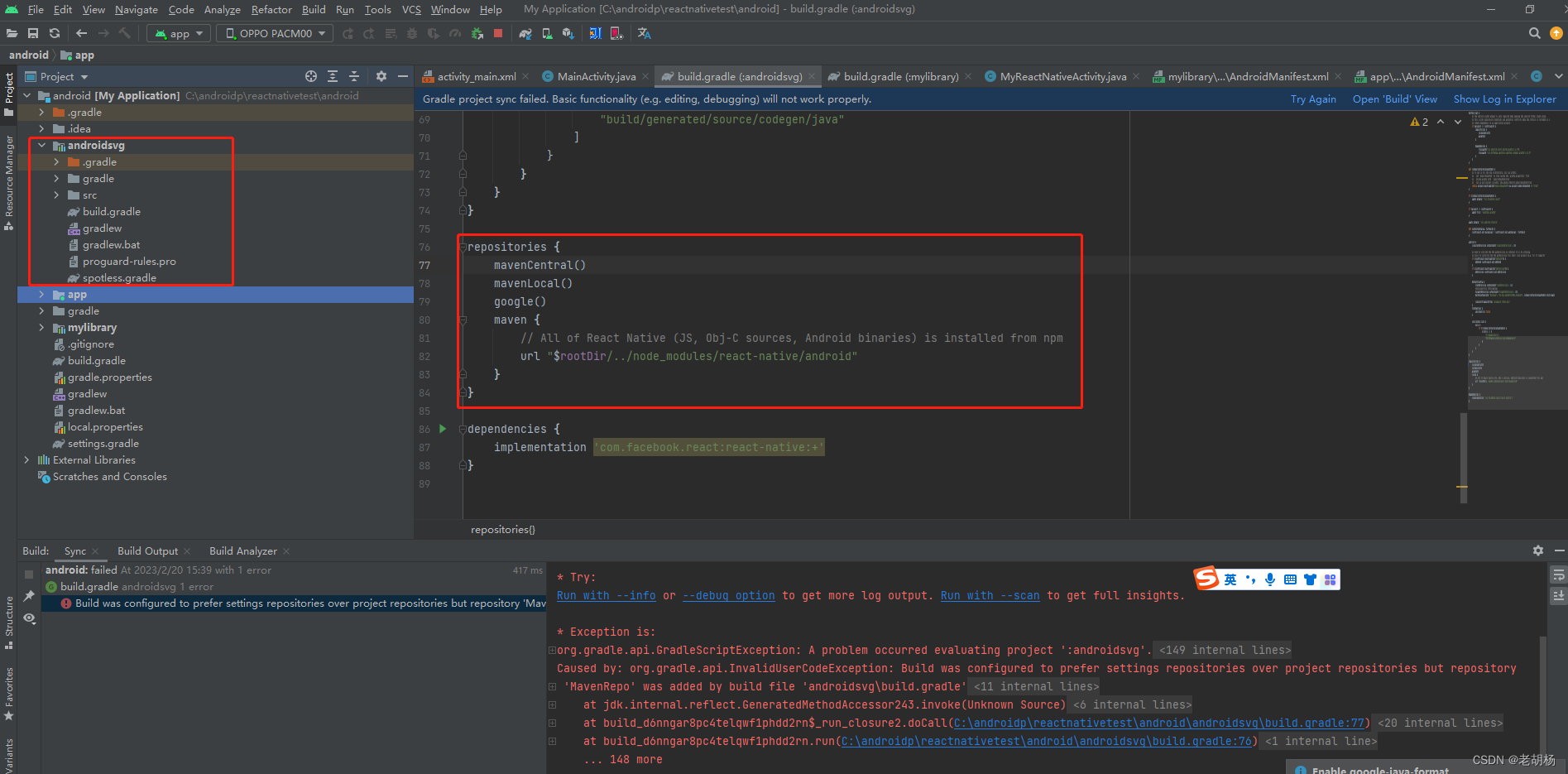Switch to the Build Analyzer tab

pos(242,550)
